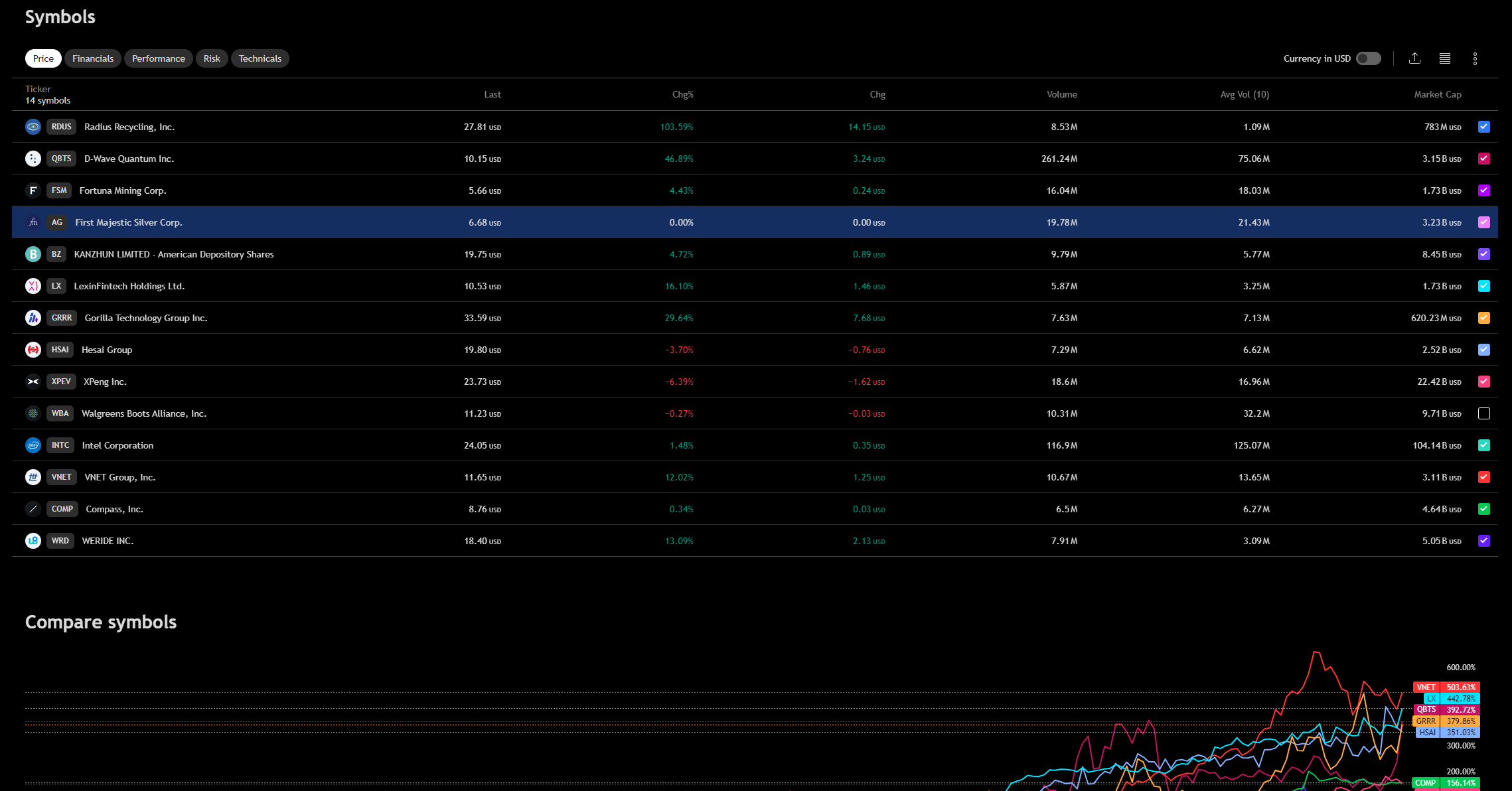Uncheck the RDUS compare checkbox
1512x791 pixels.
coord(1484,127)
